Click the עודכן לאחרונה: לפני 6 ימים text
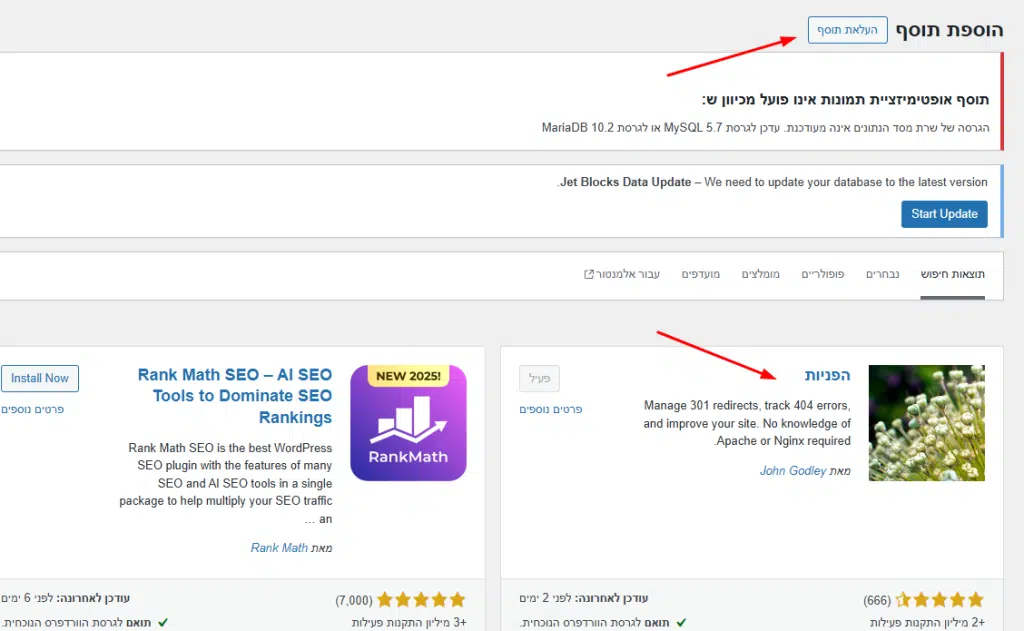Viewport: 1024px width, 631px height. point(65,598)
